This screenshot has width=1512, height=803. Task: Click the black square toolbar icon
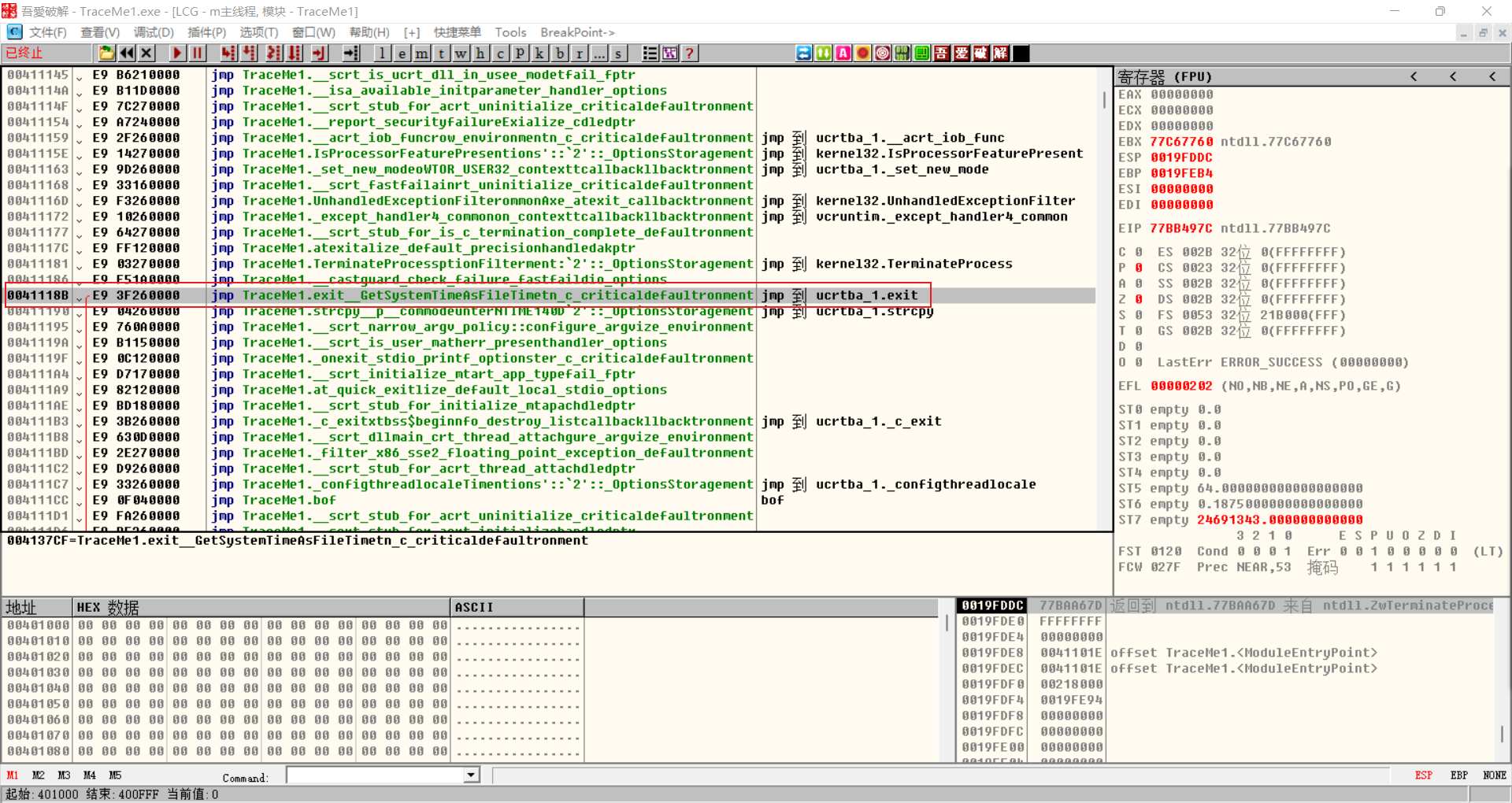pos(1021,54)
